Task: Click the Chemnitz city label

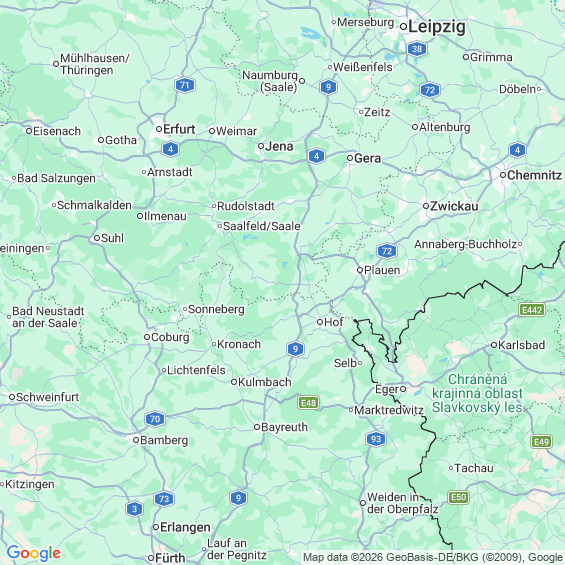Action: (534, 175)
